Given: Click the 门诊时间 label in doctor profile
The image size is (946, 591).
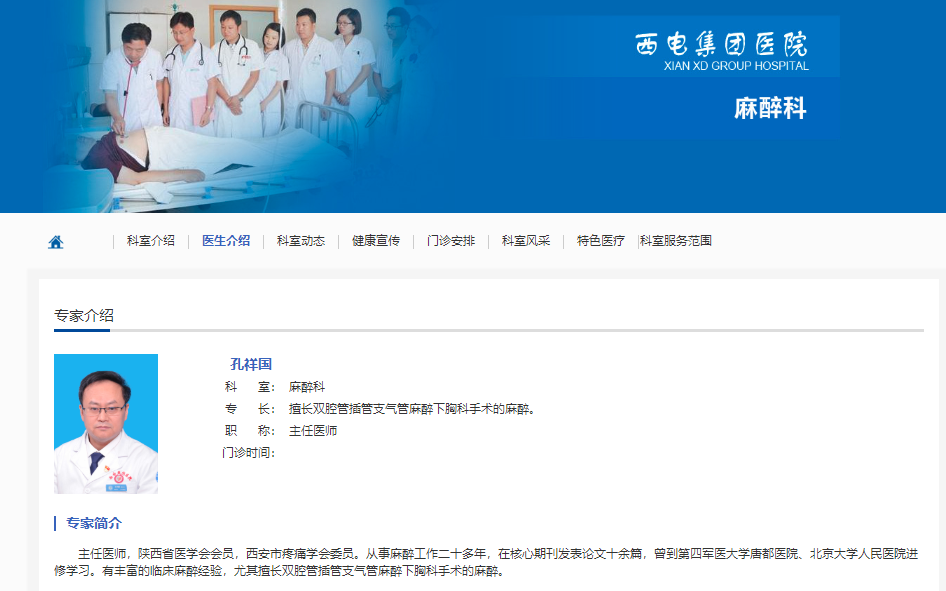Looking at the screenshot, I should pos(248,453).
